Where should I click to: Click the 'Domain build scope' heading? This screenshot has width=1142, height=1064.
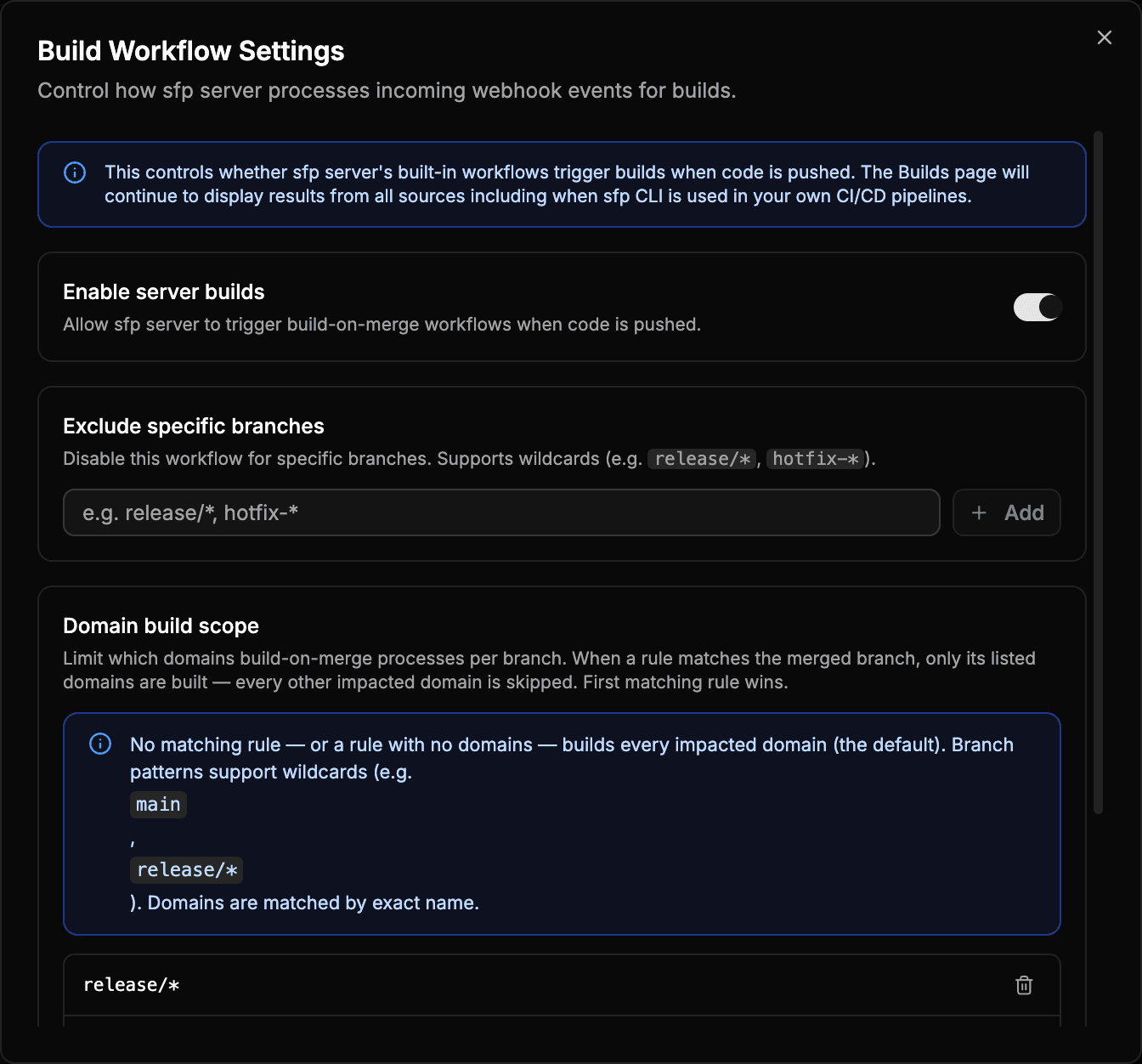tap(161, 625)
